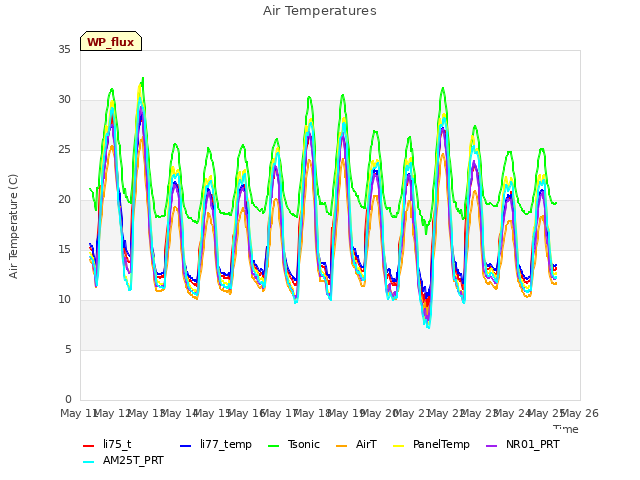Screen dimensions: 640x480
Task: Click the 5 y-axis tick label
Action: (x=68, y=349)
